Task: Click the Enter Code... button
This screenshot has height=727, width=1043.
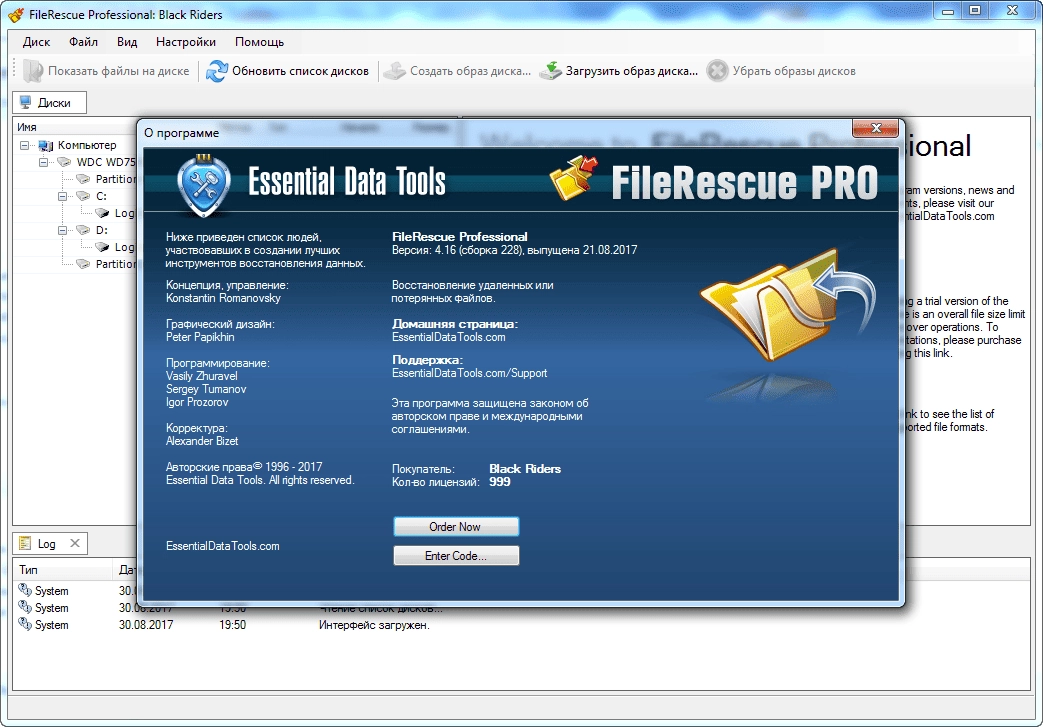Action: tap(456, 556)
